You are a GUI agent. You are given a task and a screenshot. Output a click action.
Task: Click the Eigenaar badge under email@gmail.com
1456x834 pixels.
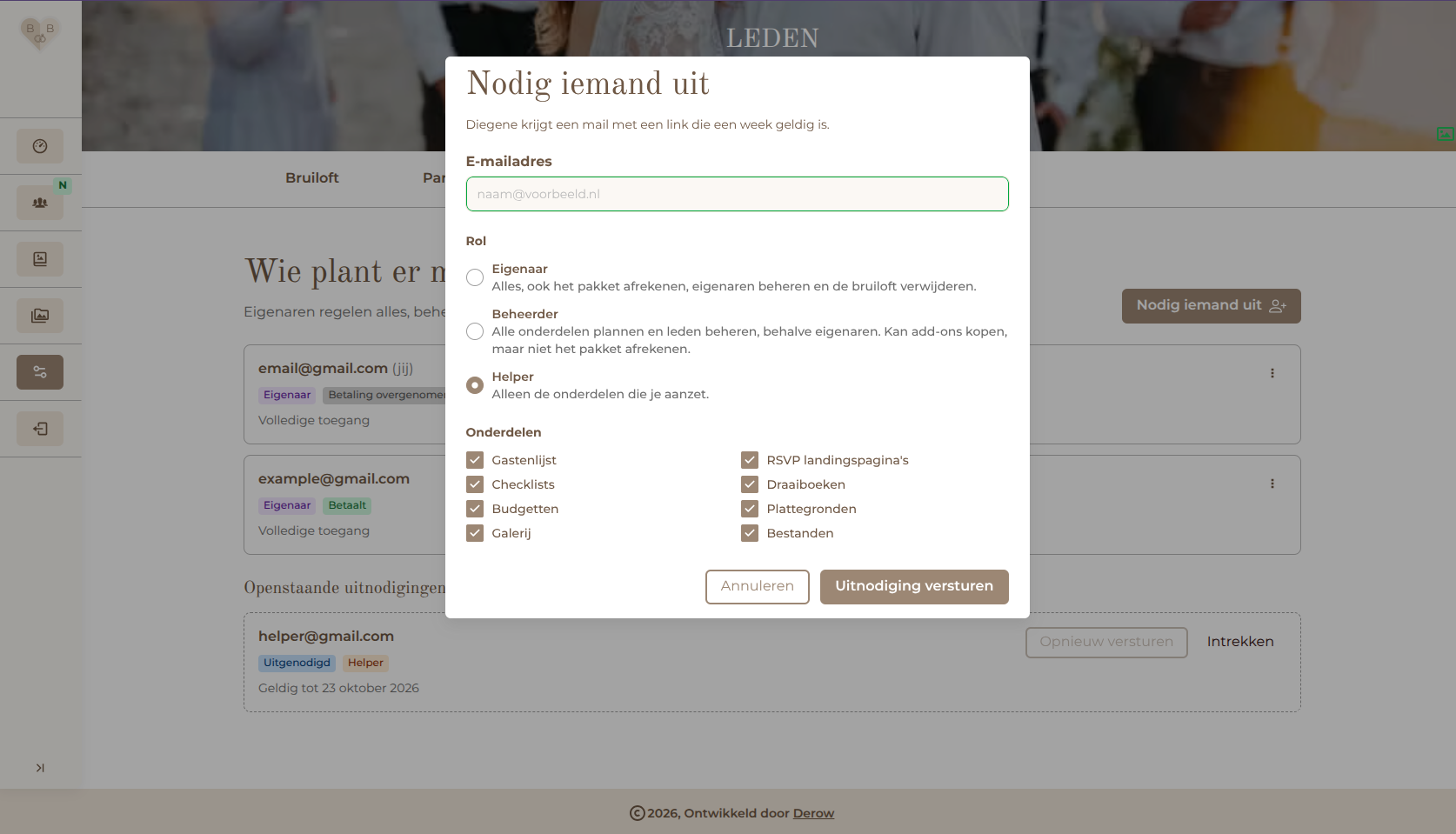pyautogui.click(x=287, y=395)
